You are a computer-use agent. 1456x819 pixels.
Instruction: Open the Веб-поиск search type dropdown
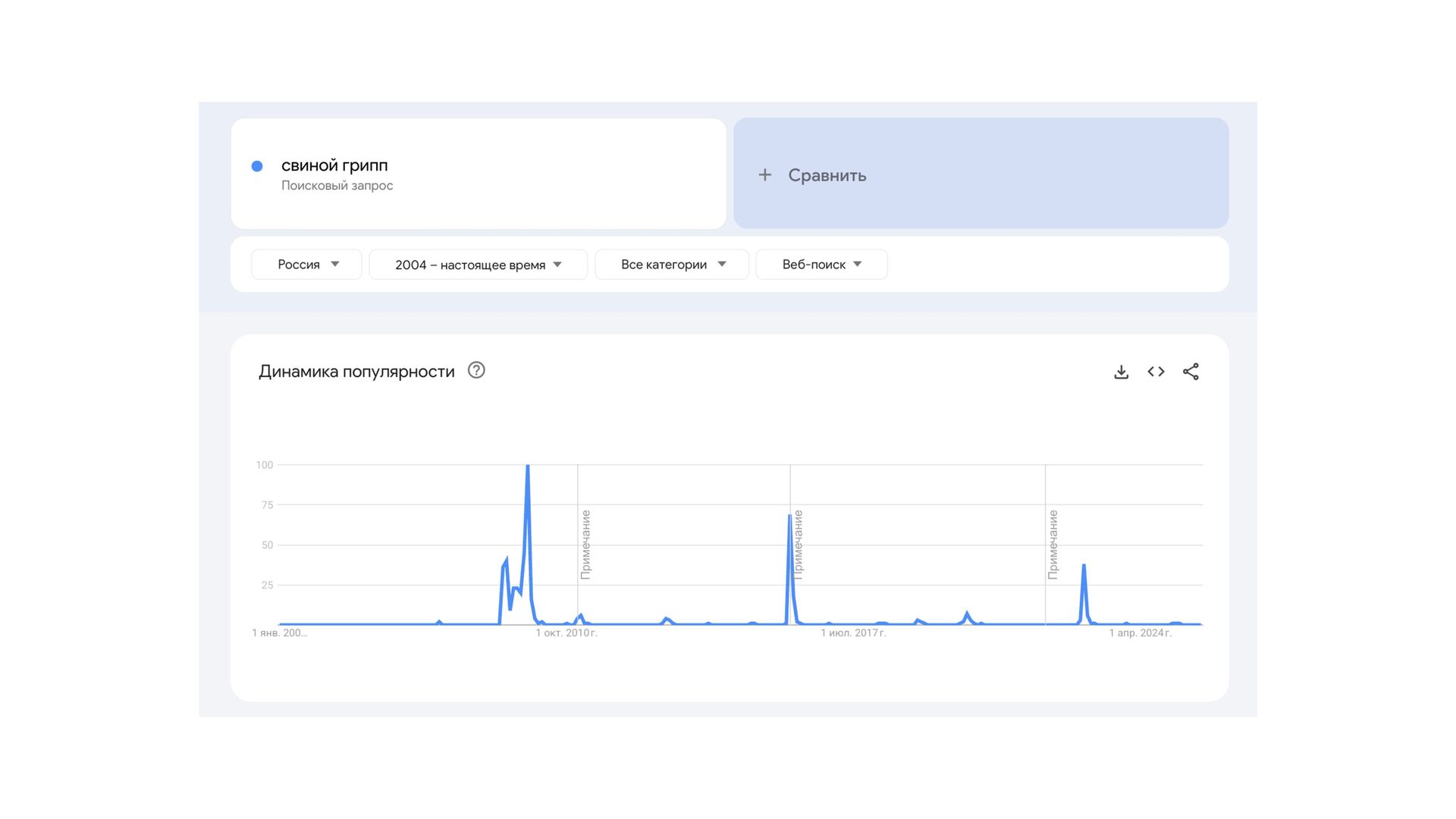tap(821, 265)
